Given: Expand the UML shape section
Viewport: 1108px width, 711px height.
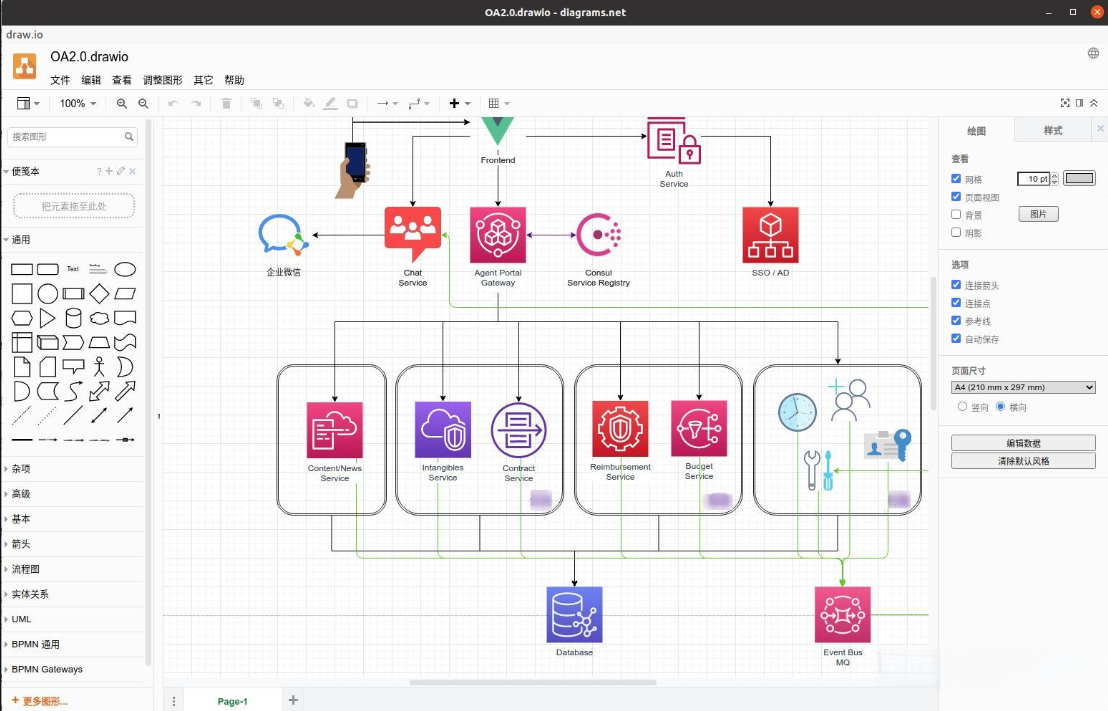Looking at the screenshot, I should pos(22,619).
